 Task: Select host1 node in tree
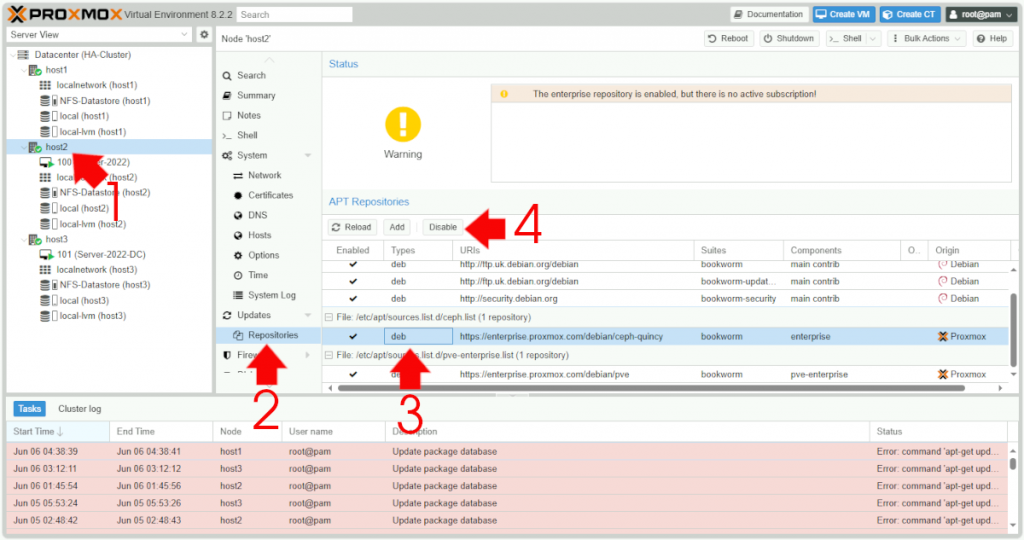click(x=56, y=70)
